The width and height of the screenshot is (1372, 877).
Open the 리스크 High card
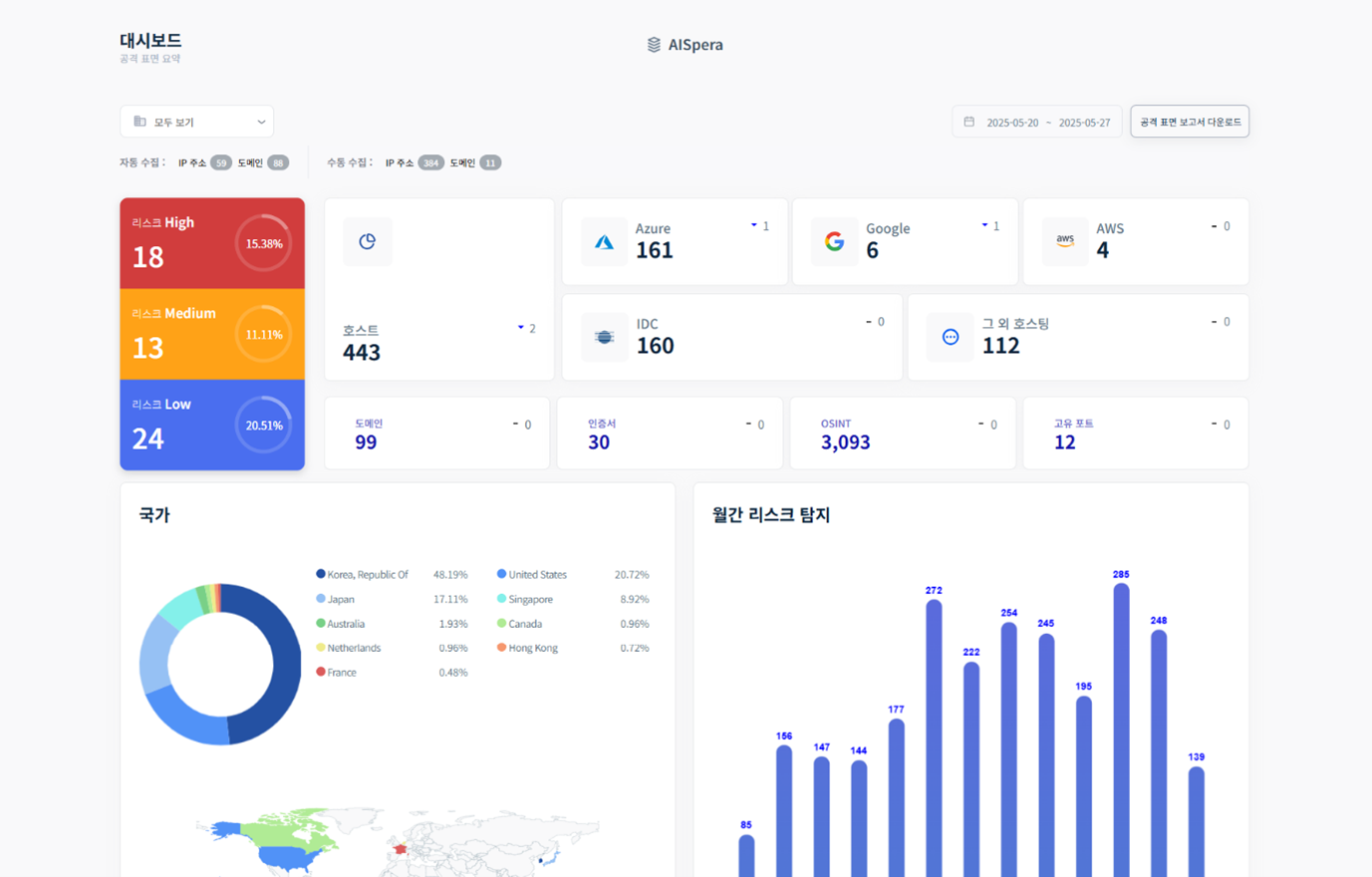coord(212,243)
